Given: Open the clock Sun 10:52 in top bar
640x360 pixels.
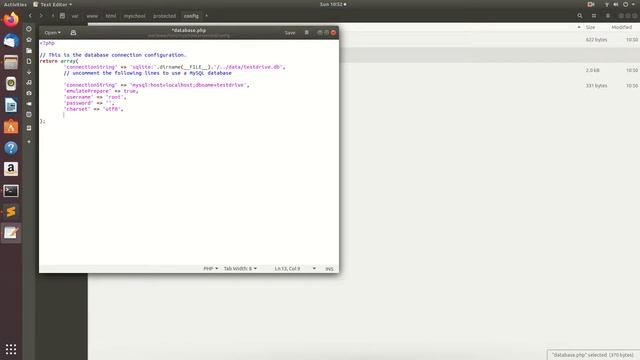Looking at the screenshot, I should point(333,4).
